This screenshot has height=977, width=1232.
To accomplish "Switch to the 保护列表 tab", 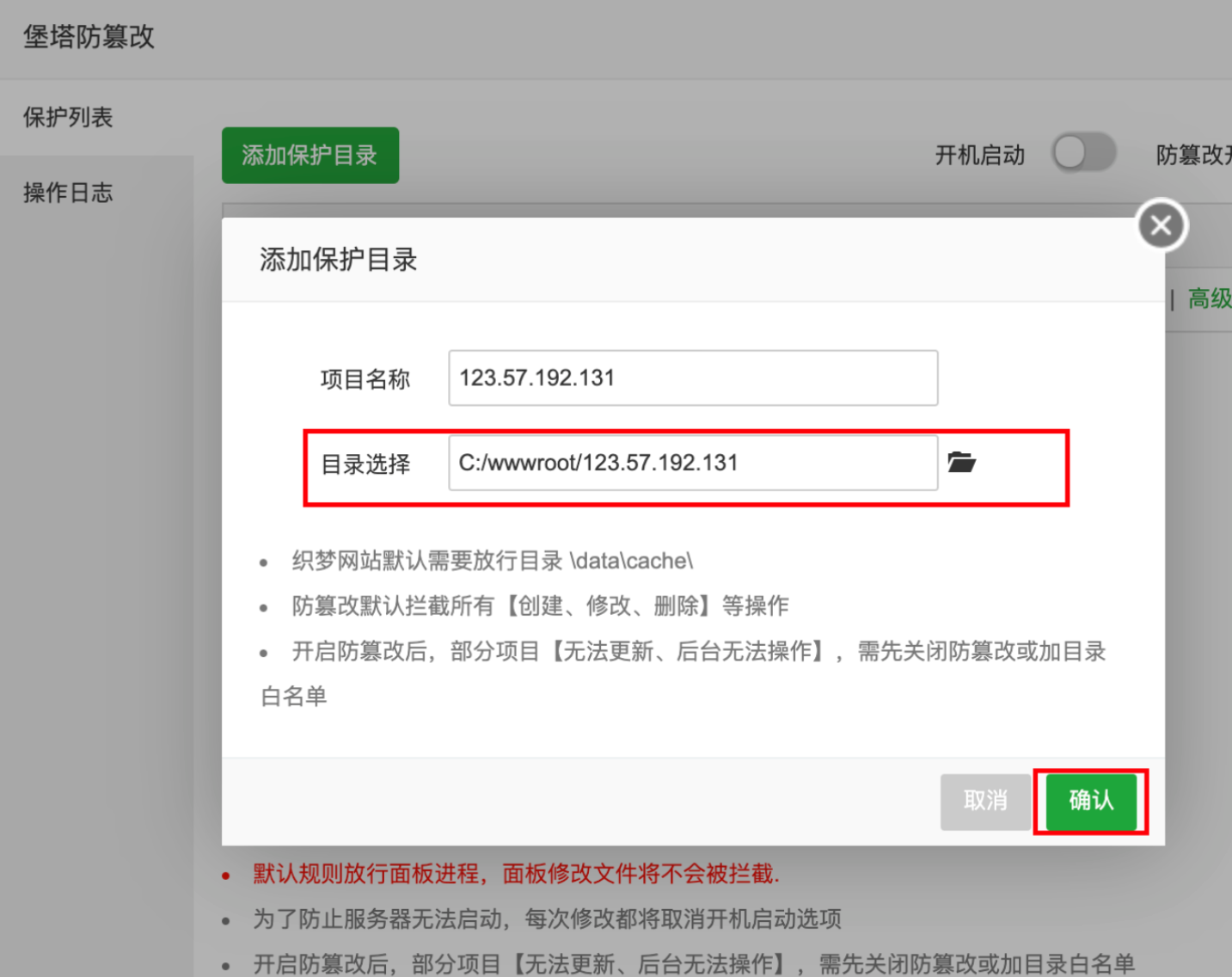I will [68, 118].
